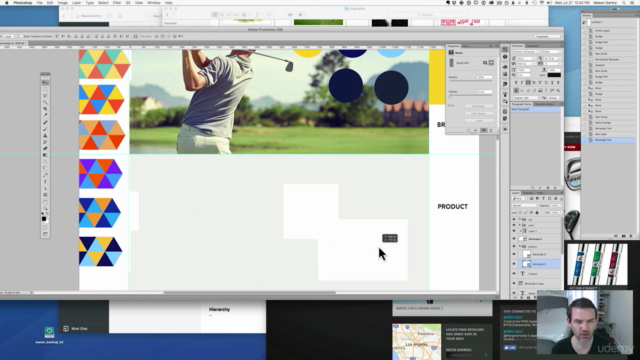Click delete state trash in History panel

tap(631, 236)
